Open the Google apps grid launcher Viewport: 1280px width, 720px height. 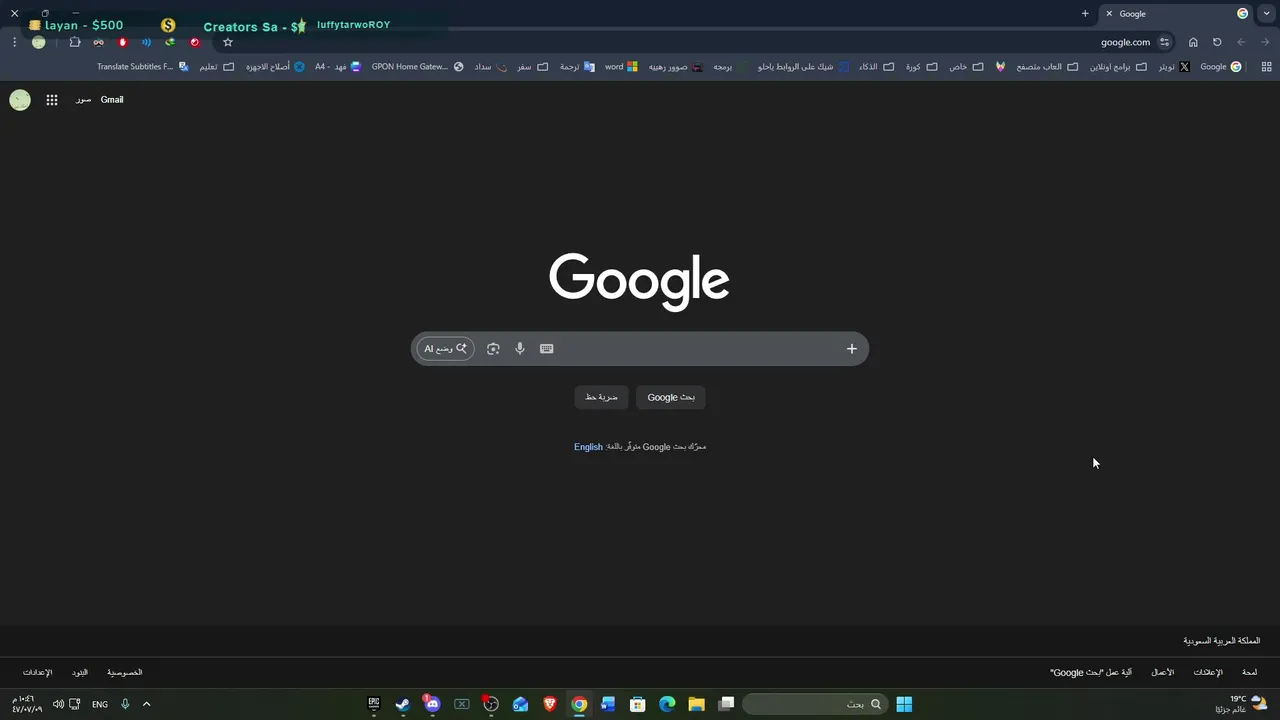(x=52, y=100)
